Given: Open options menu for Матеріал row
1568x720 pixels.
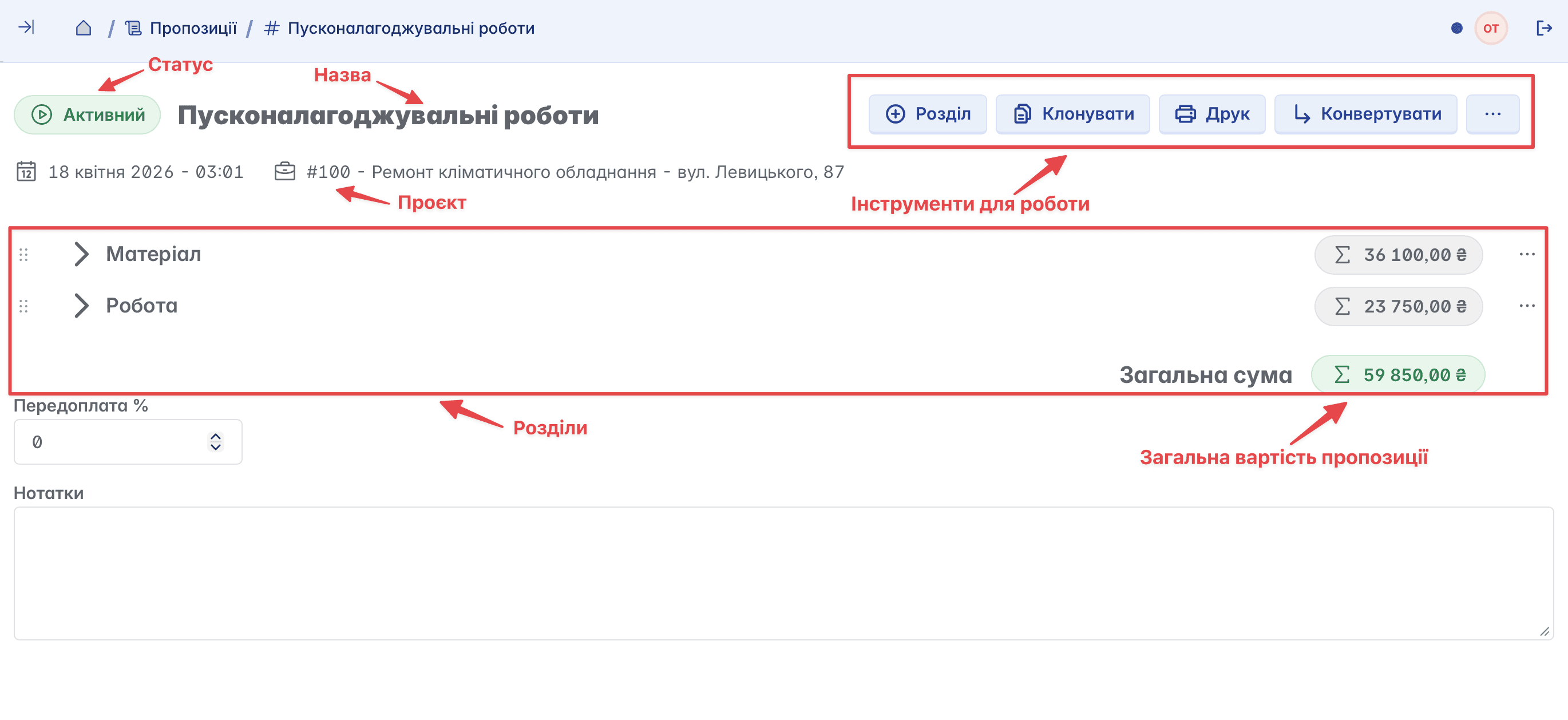Looking at the screenshot, I should tap(1527, 255).
